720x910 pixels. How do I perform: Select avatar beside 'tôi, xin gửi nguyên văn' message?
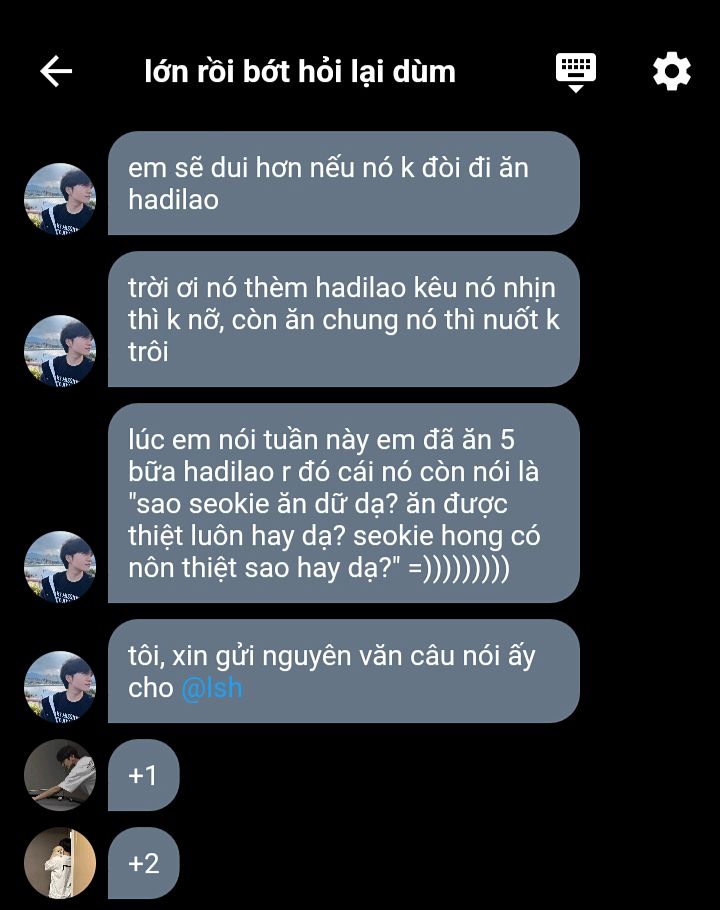[60, 687]
